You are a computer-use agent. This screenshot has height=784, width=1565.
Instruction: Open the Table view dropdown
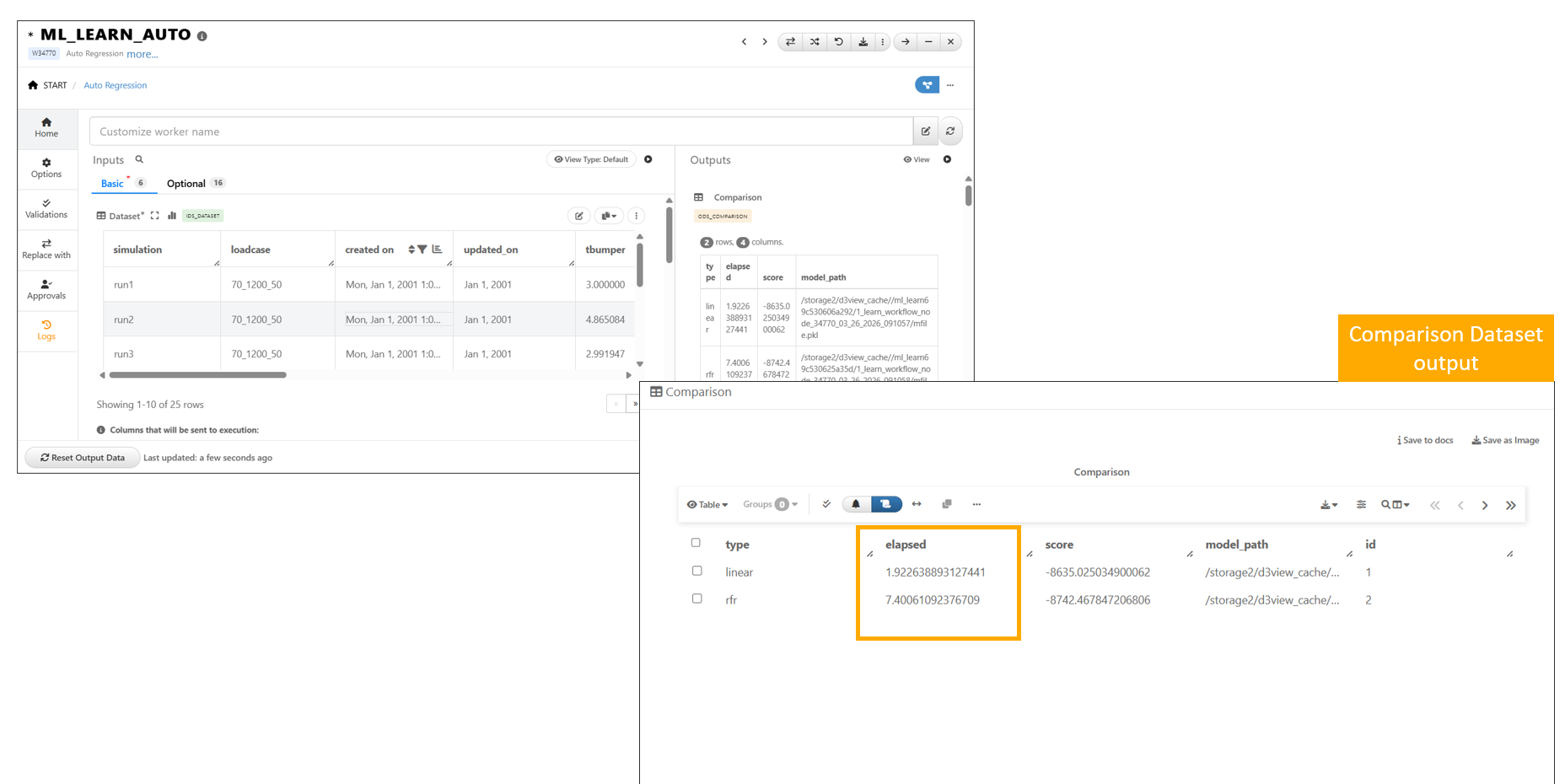(x=707, y=504)
